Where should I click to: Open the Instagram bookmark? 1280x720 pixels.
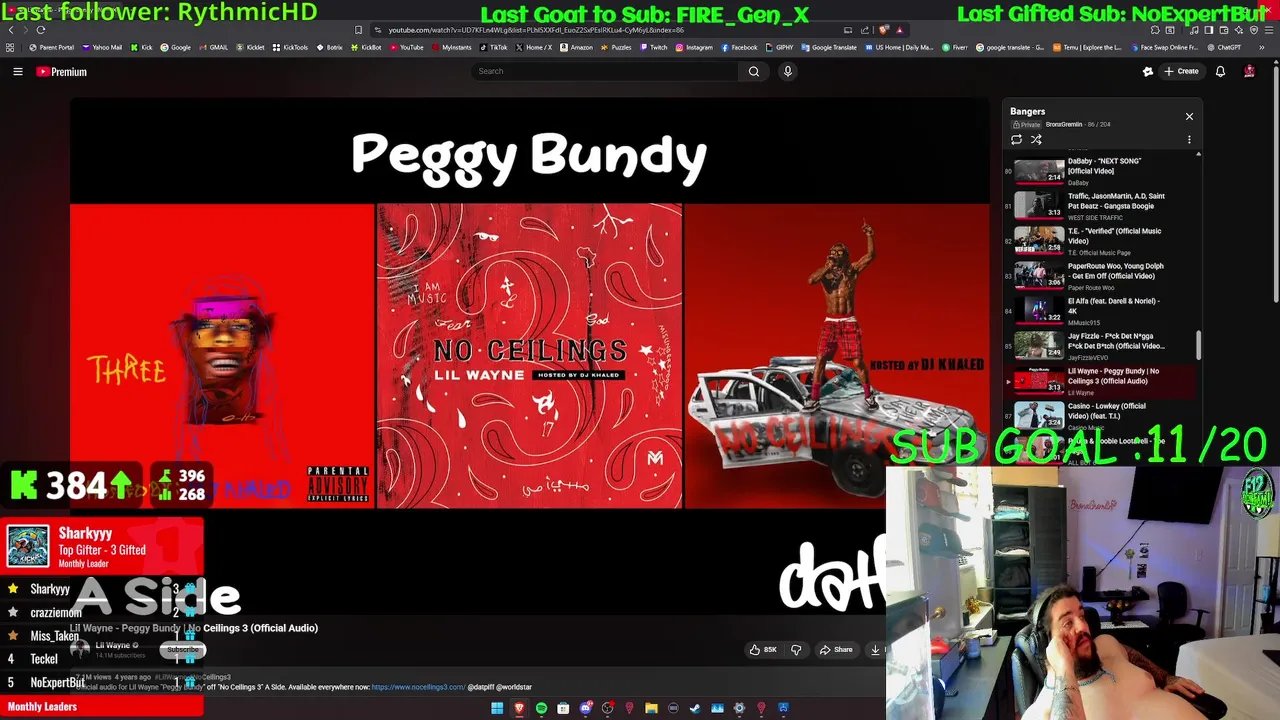click(x=694, y=47)
